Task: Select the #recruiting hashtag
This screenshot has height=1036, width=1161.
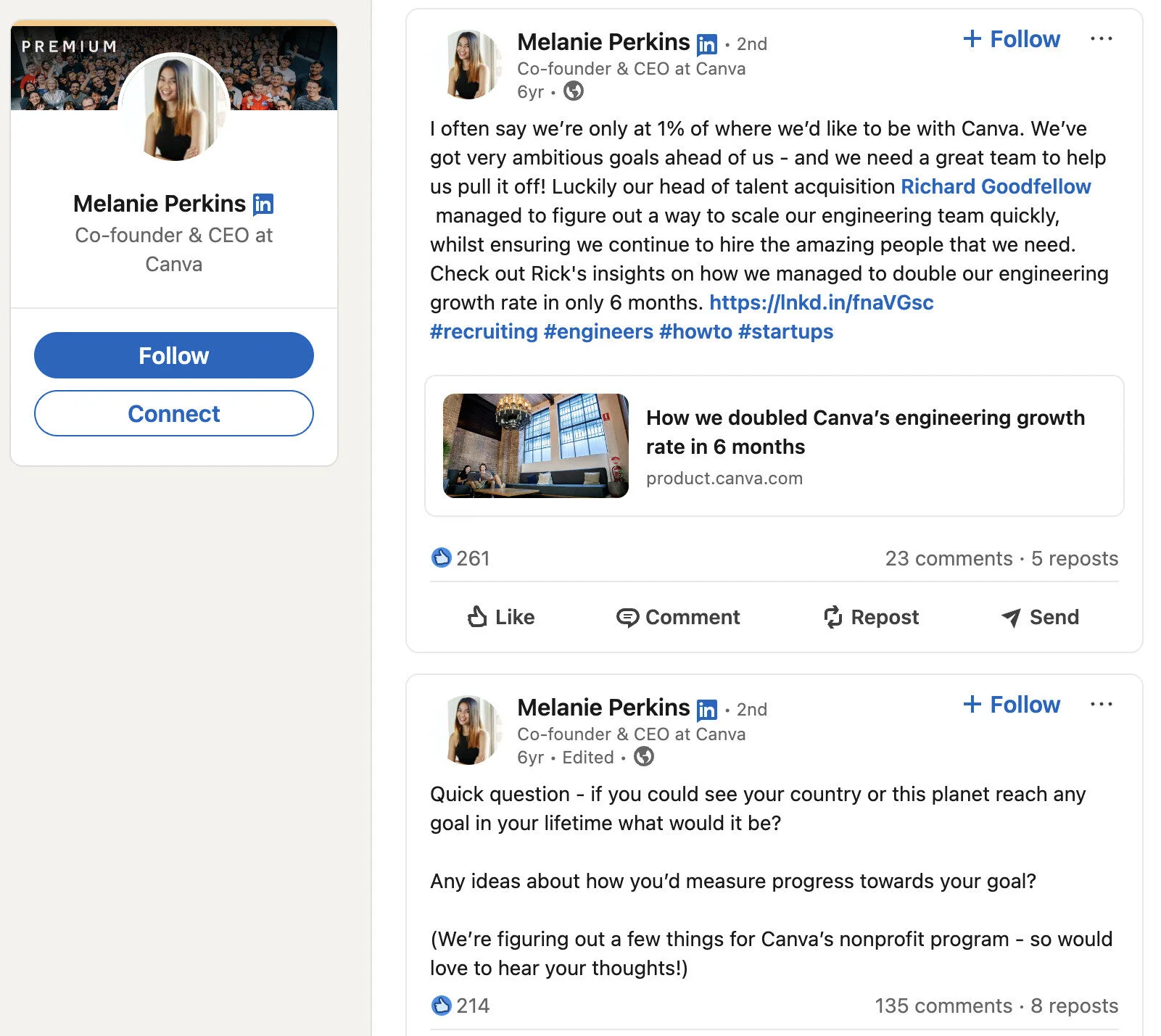Action: click(484, 331)
